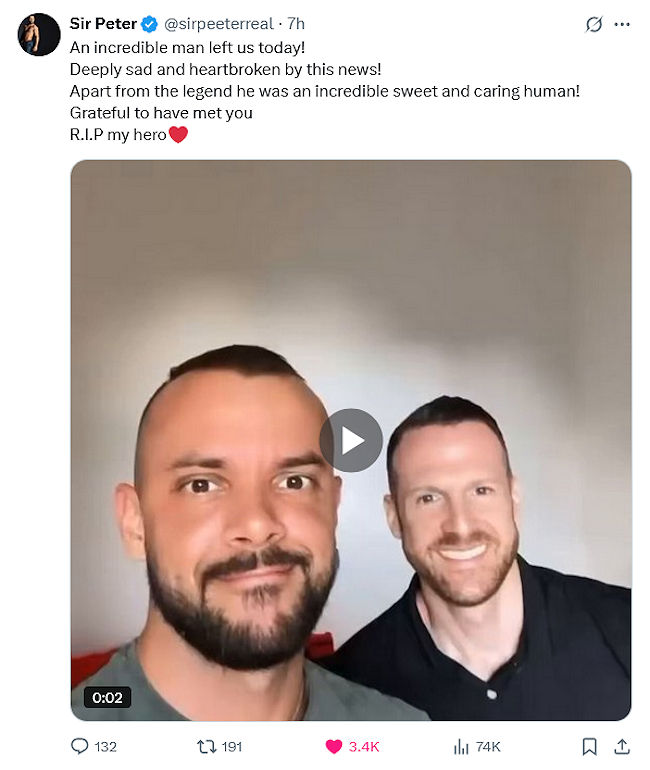Screen dimensions: 650x770
Task: Open the Grok explain-post icon
Action: [594, 24]
